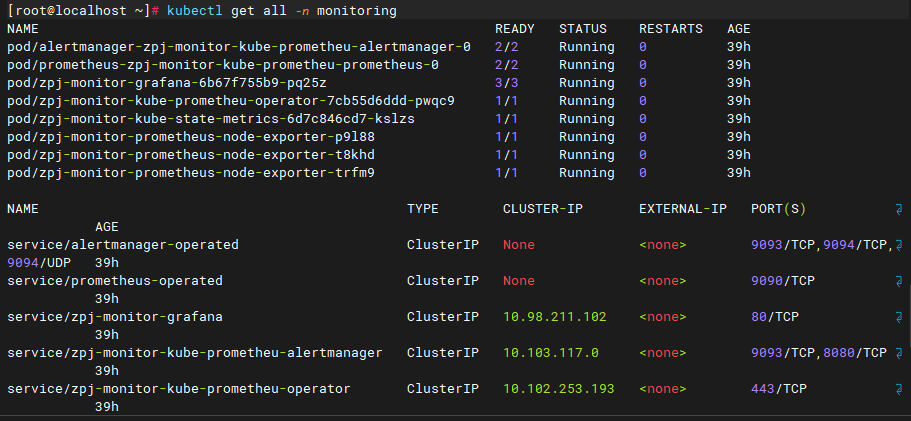Click node-exporter pod ending in p9l88
The width and height of the screenshot is (911, 421).
tap(190, 137)
